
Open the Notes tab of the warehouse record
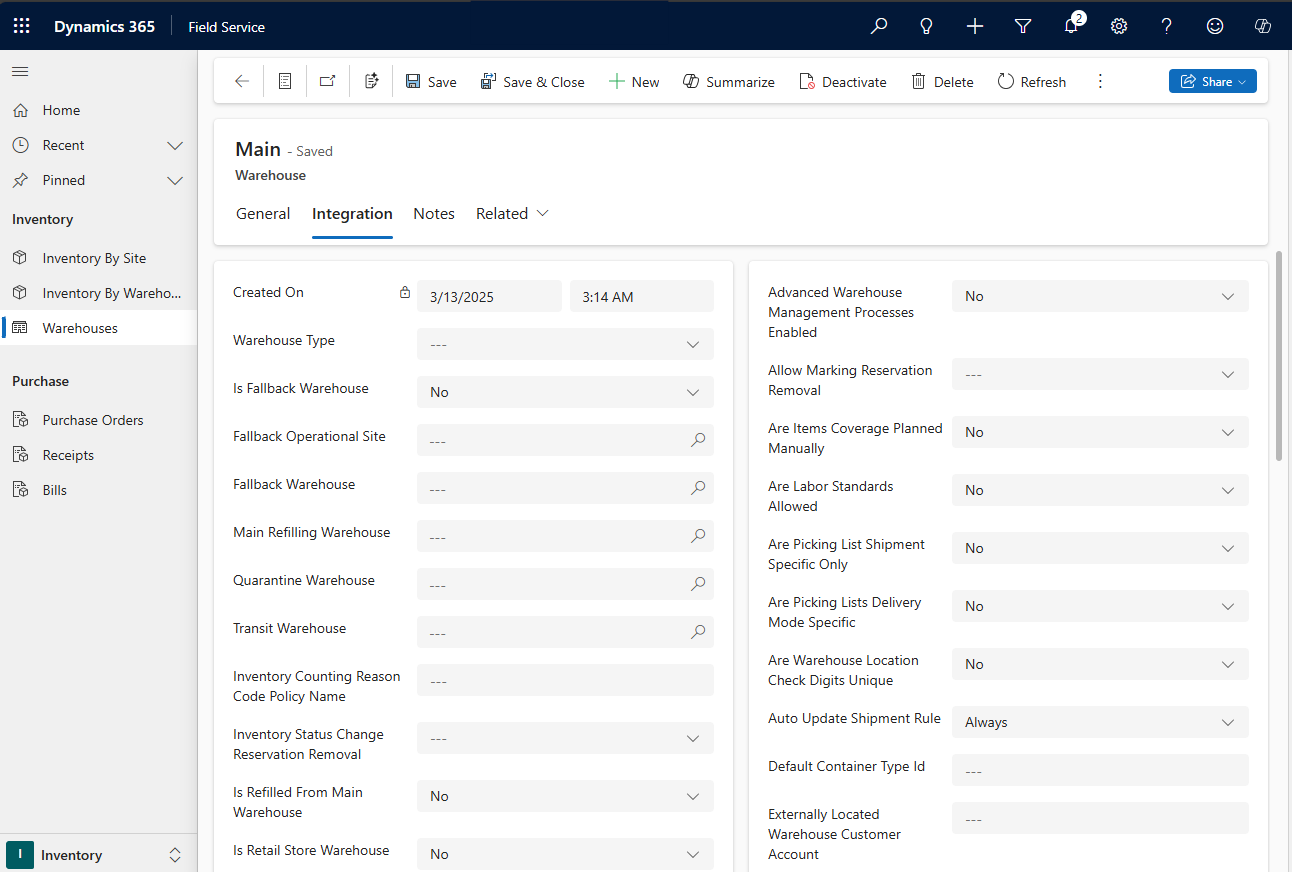coord(433,213)
